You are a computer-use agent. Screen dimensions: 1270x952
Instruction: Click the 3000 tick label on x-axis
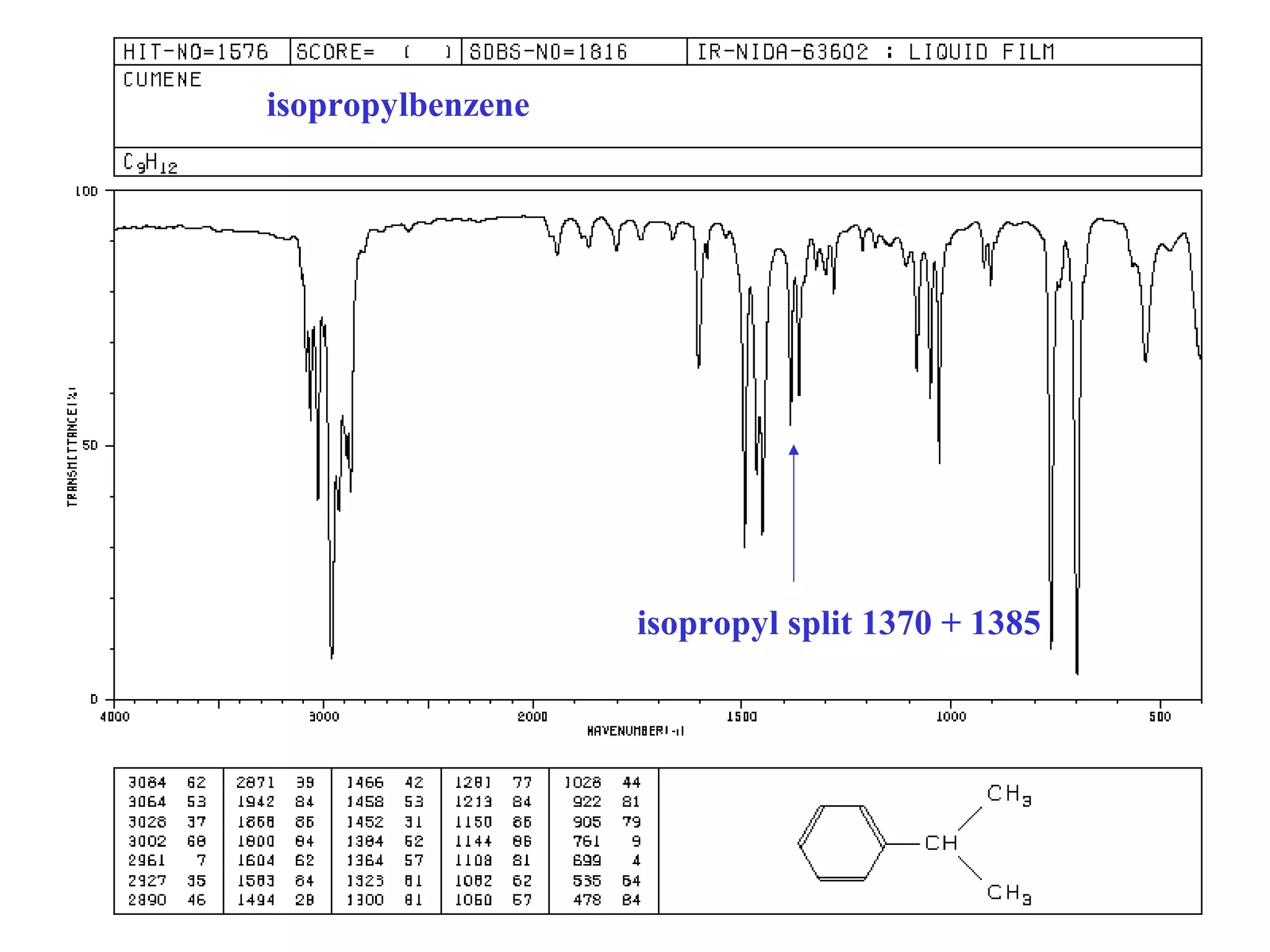coord(324,717)
